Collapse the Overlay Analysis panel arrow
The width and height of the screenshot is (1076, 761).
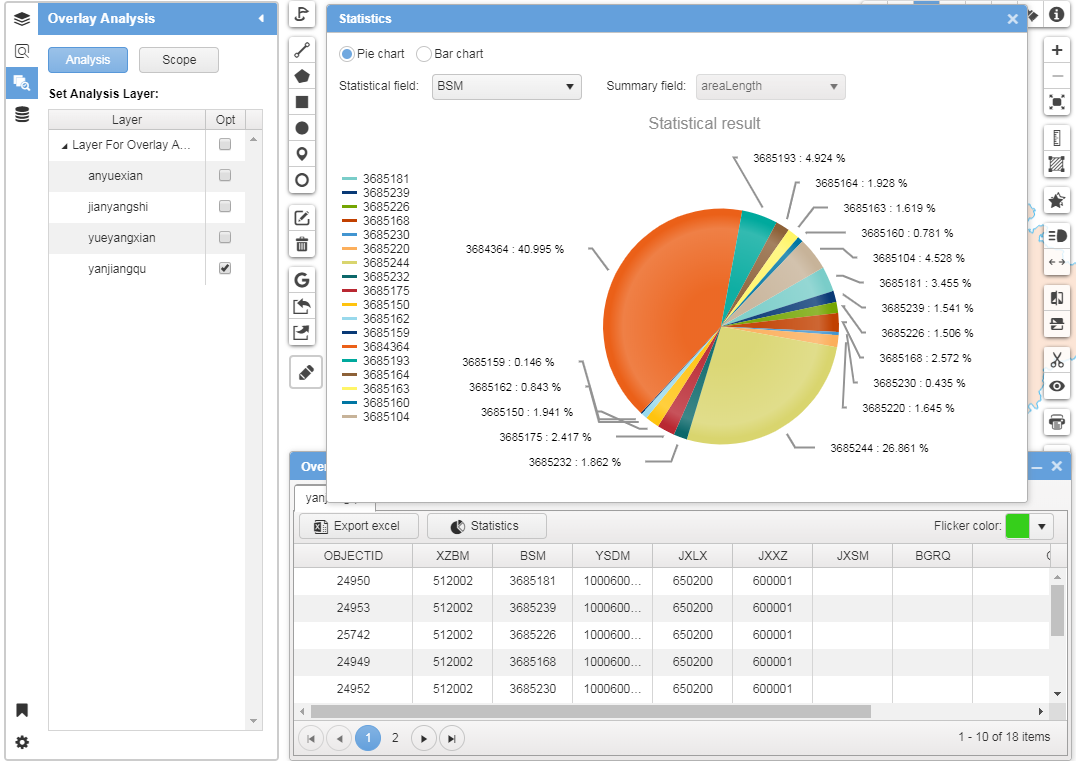[x=261, y=19]
